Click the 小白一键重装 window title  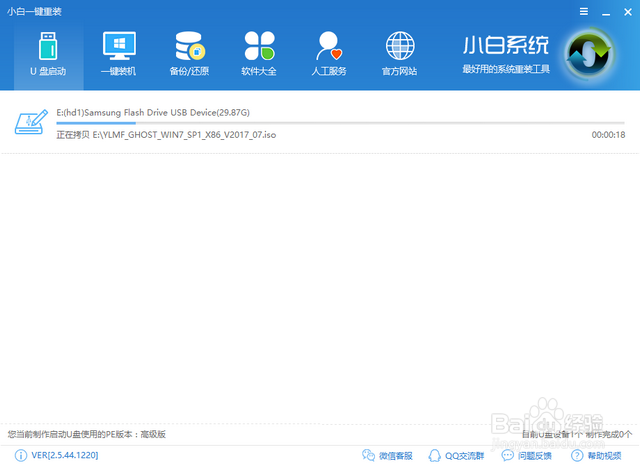(x=34, y=11)
